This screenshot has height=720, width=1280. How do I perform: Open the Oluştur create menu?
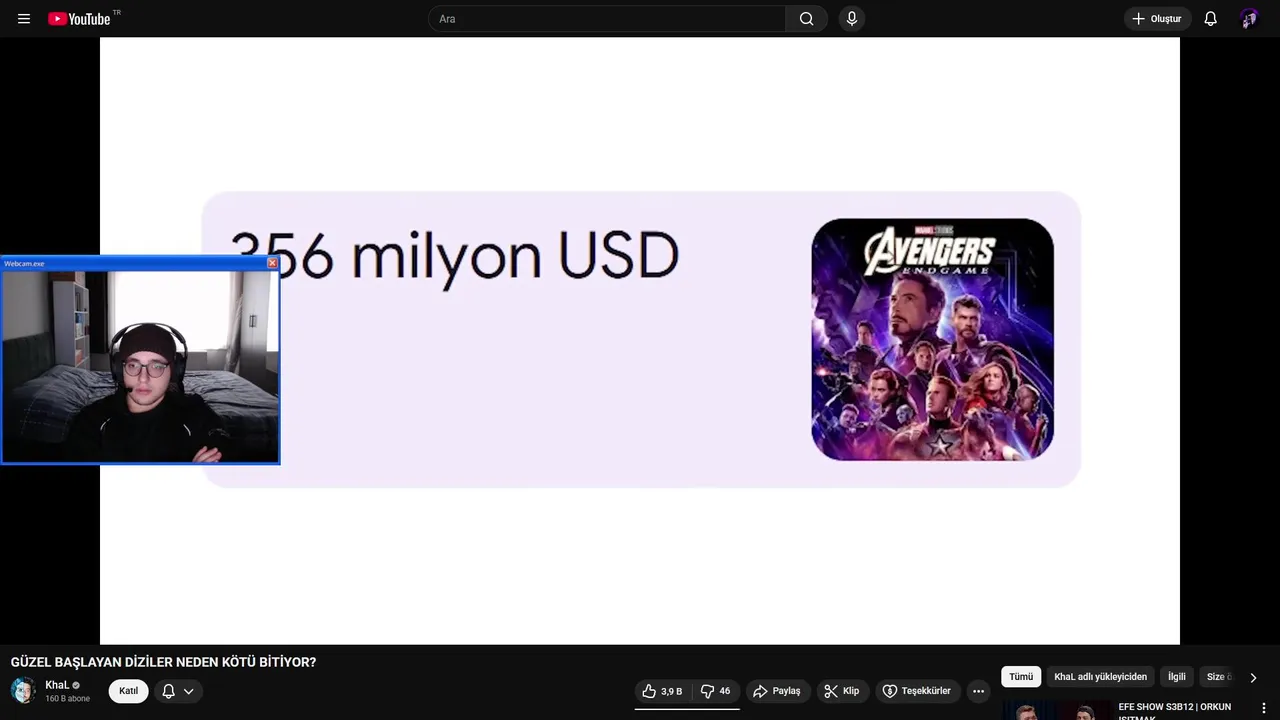[x=1157, y=19]
